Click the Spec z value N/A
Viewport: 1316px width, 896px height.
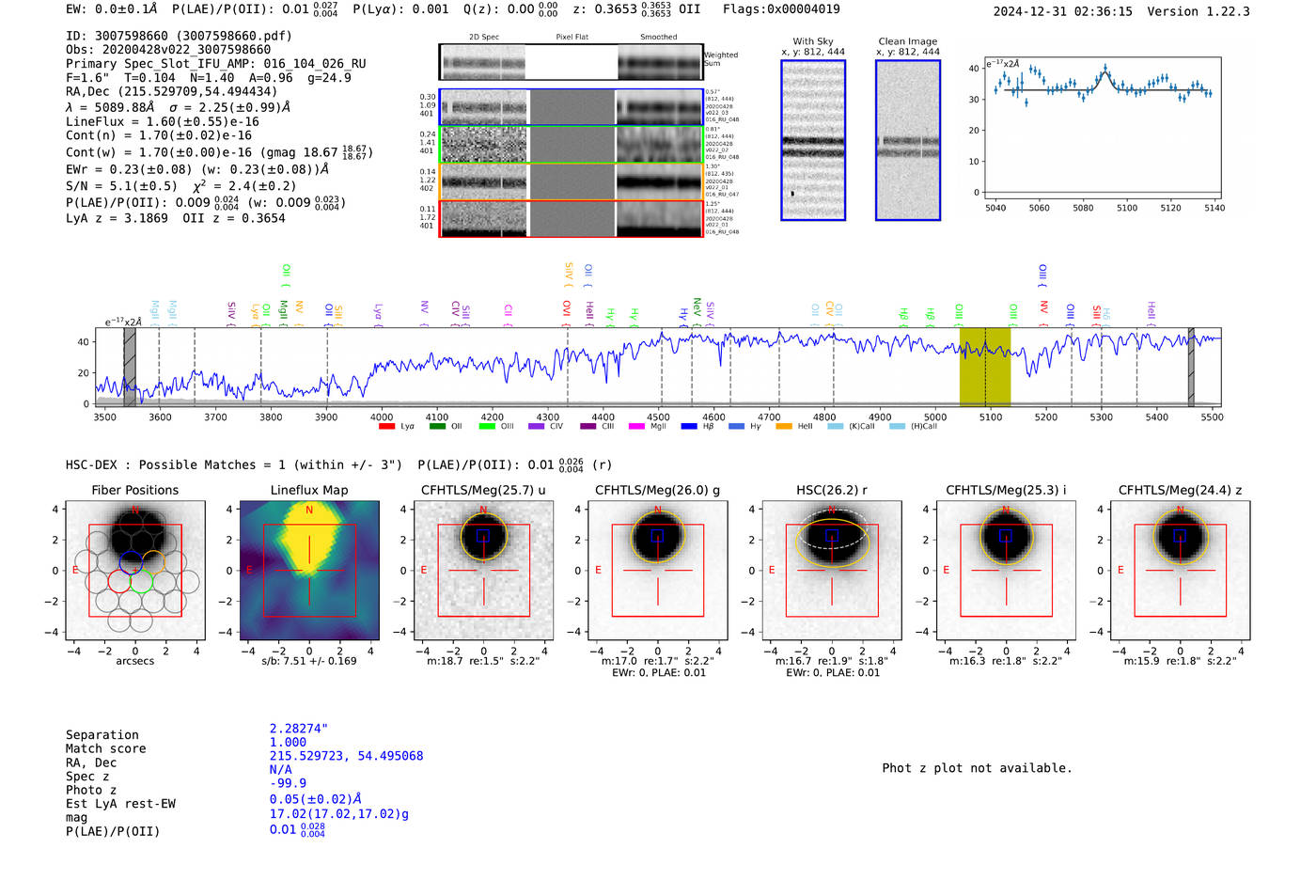tap(281, 769)
